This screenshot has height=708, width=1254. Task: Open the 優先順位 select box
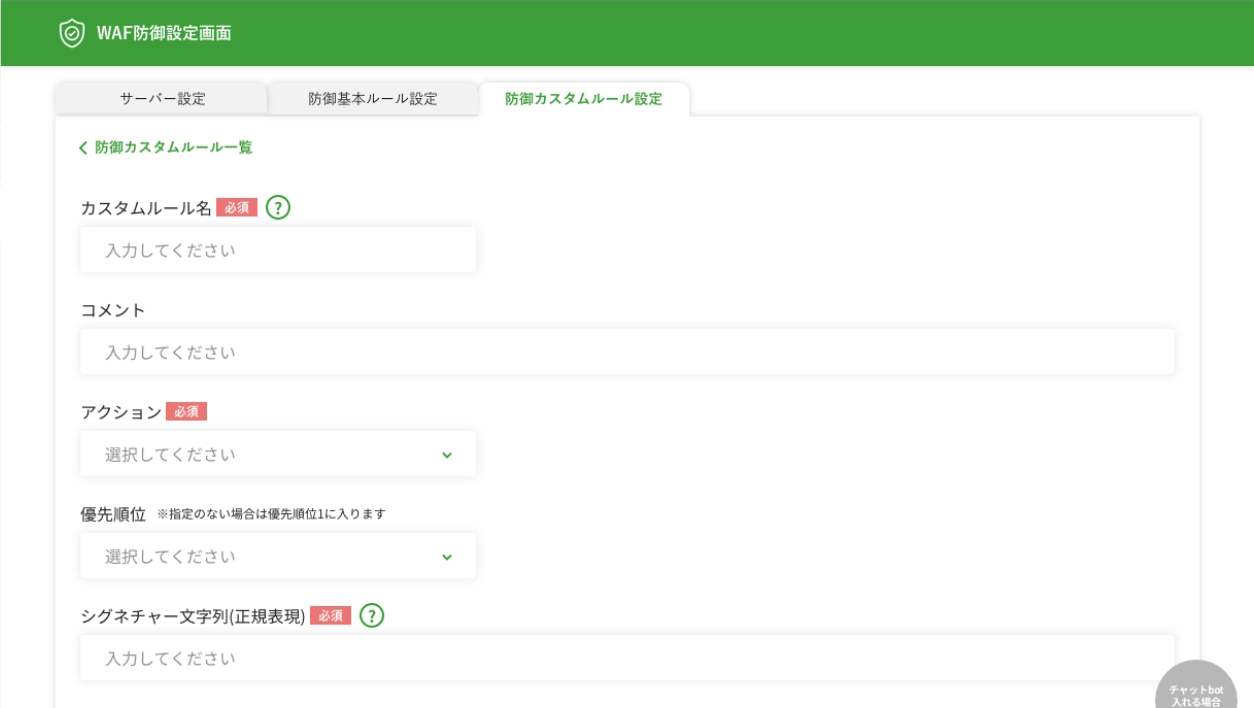point(278,557)
